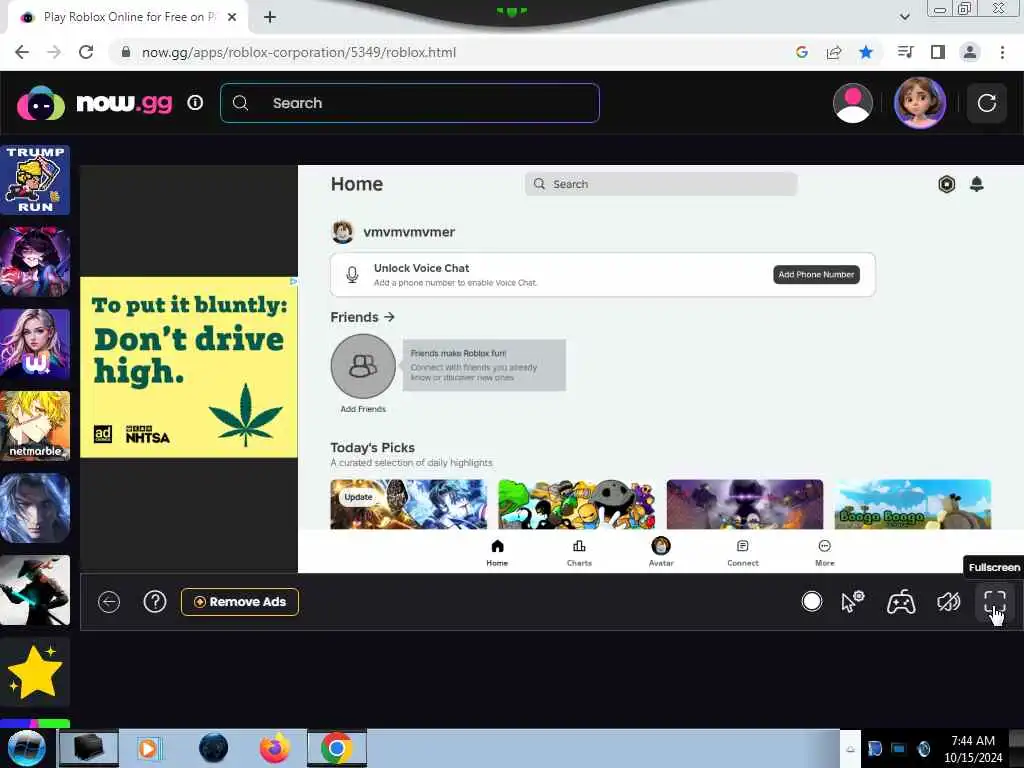Viewport: 1024px width, 768px height.
Task: Open the yellow star sidebar icon
Action: pyautogui.click(x=35, y=672)
